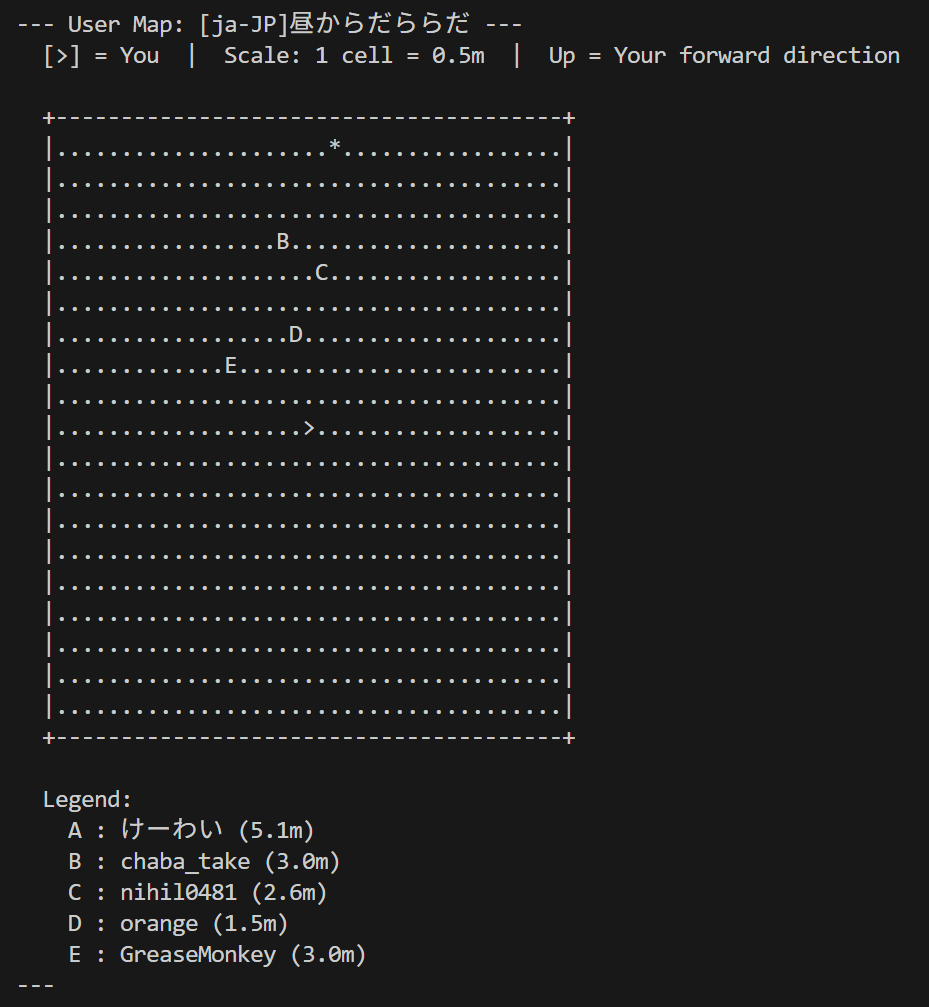
Task: Click the User Map title line
Action: tap(270, 24)
